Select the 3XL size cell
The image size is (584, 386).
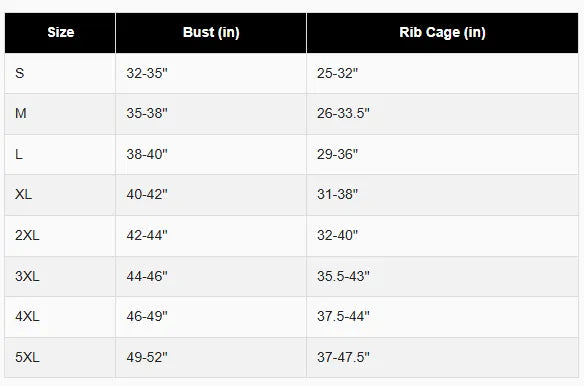click(x=60, y=276)
